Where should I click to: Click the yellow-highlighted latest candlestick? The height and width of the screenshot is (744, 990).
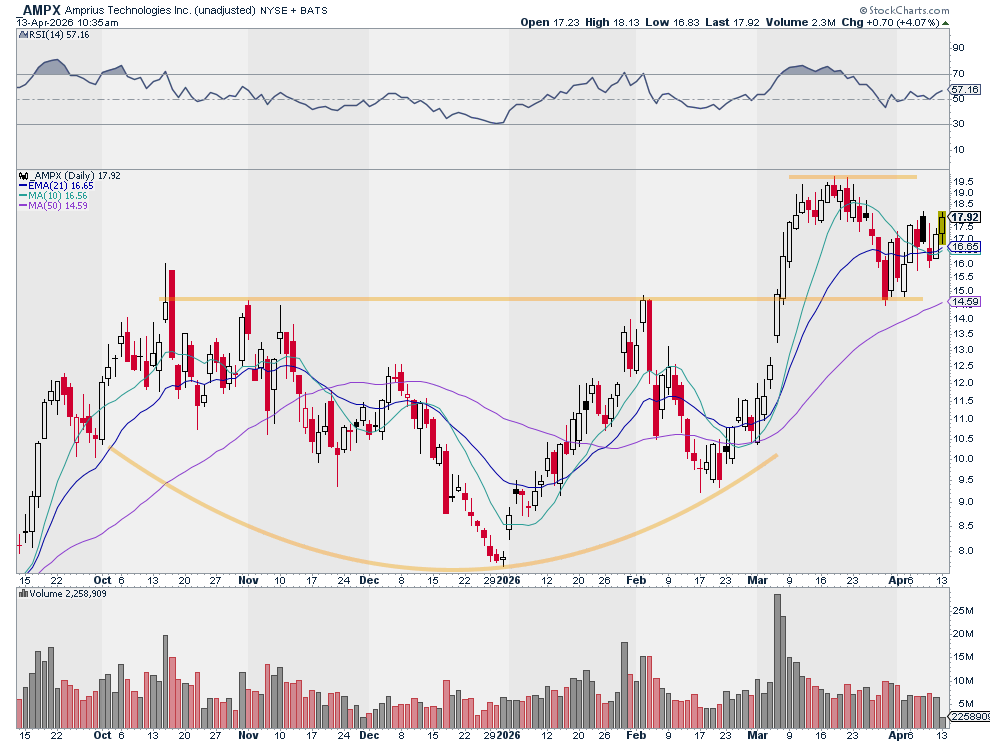(942, 229)
